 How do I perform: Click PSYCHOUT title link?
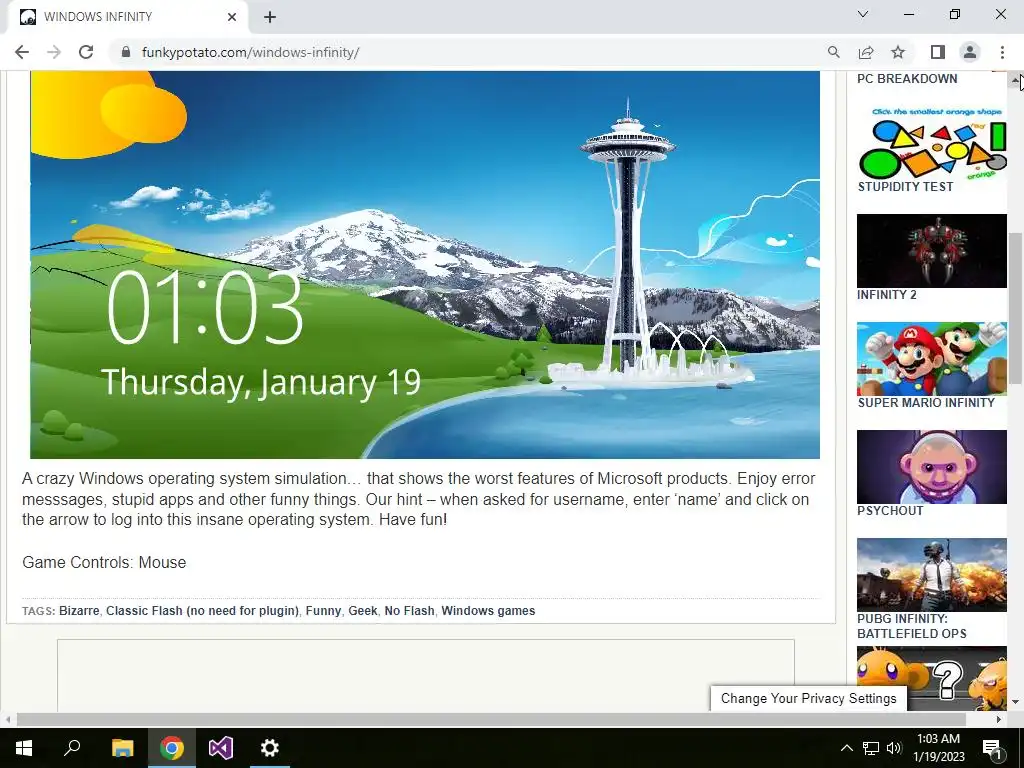coord(890,511)
